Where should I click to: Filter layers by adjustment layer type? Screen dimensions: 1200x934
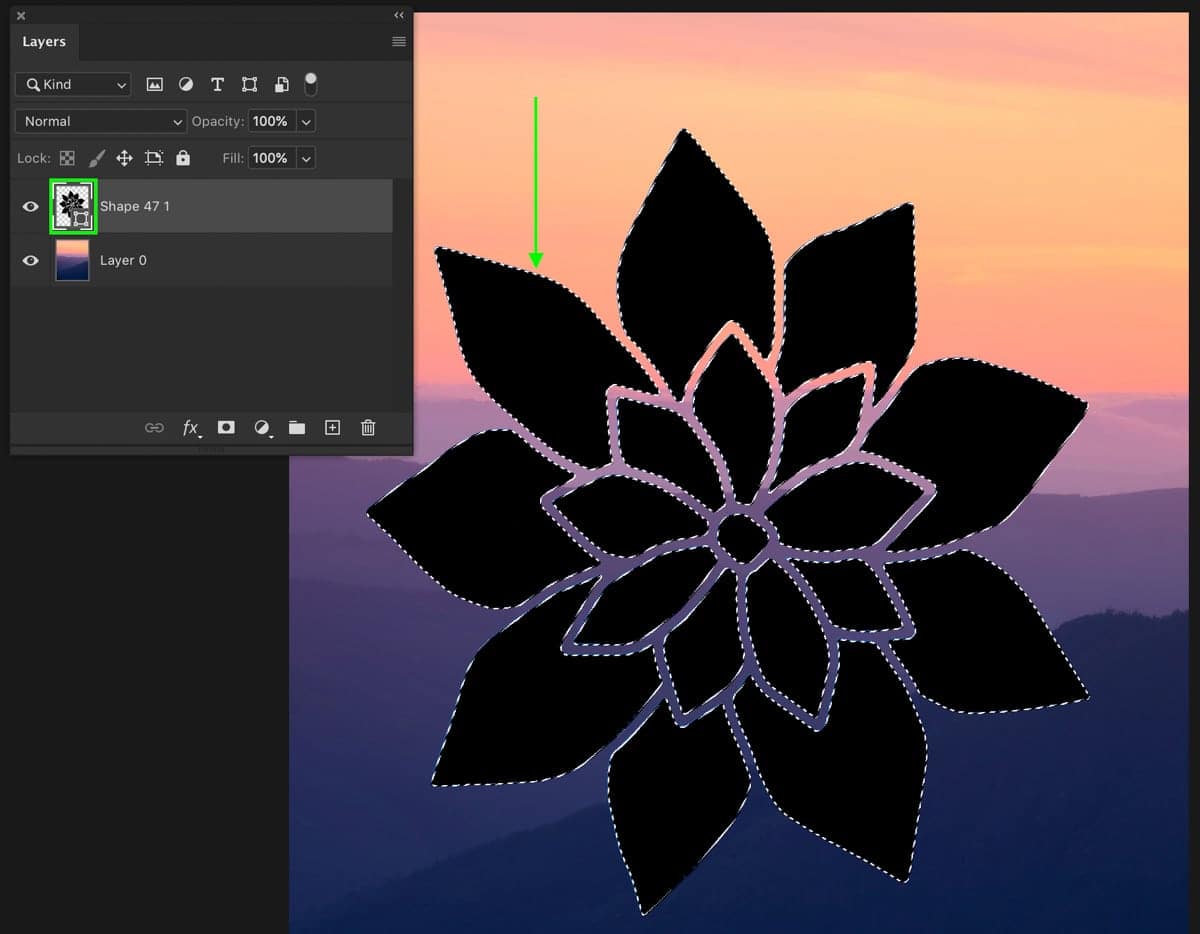click(x=186, y=85)
